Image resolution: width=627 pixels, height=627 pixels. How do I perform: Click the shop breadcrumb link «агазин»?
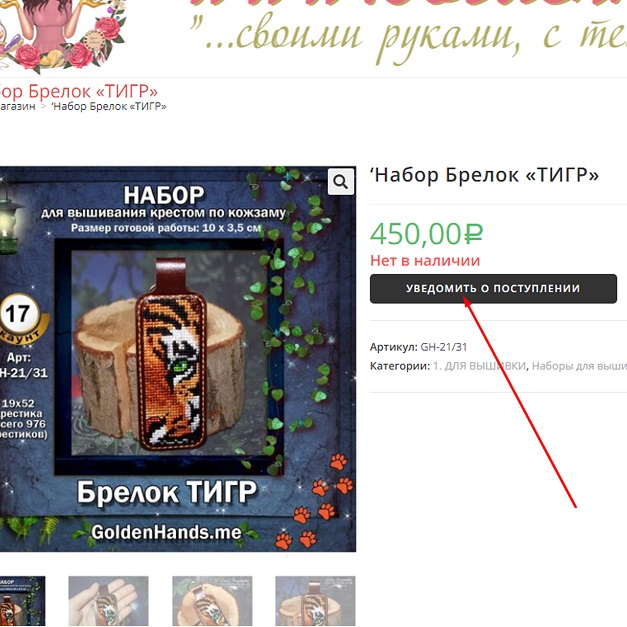tap(18, 106)
